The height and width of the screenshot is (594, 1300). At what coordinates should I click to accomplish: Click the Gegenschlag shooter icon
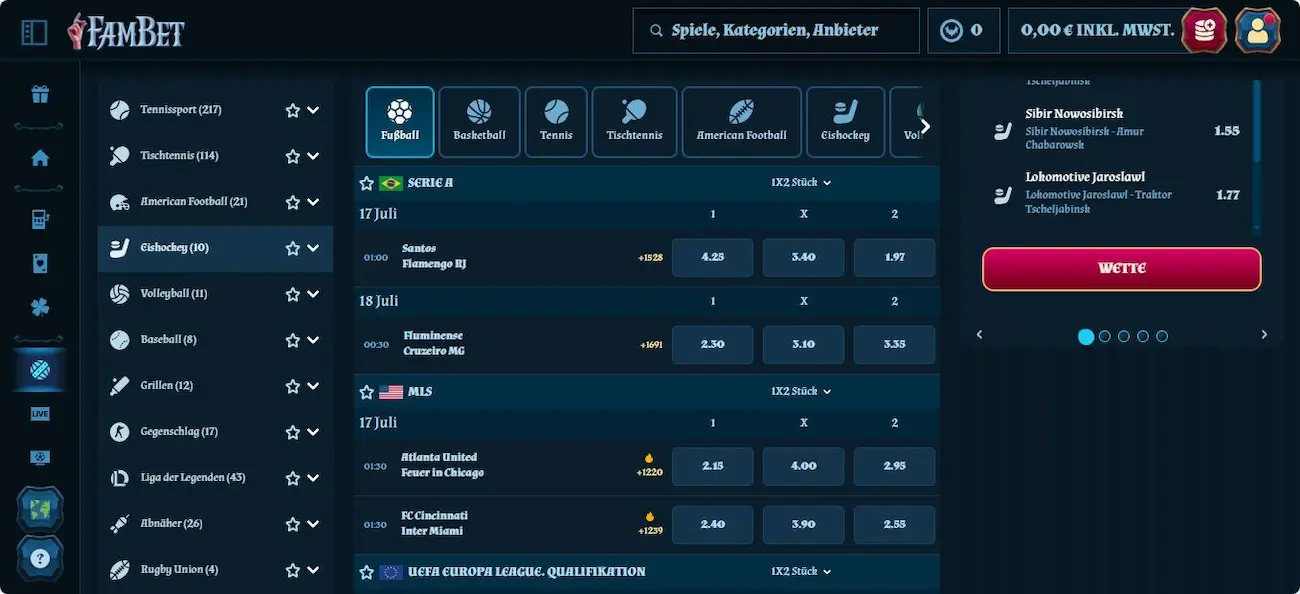tap(120, 432)
